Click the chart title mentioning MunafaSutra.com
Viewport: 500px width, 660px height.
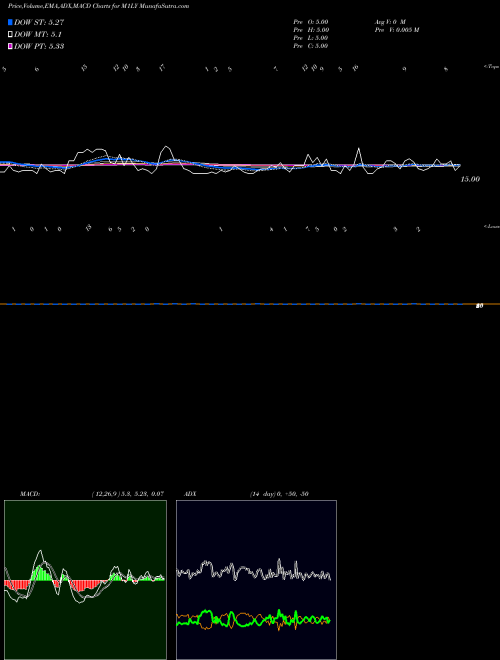tap(98, 6)
